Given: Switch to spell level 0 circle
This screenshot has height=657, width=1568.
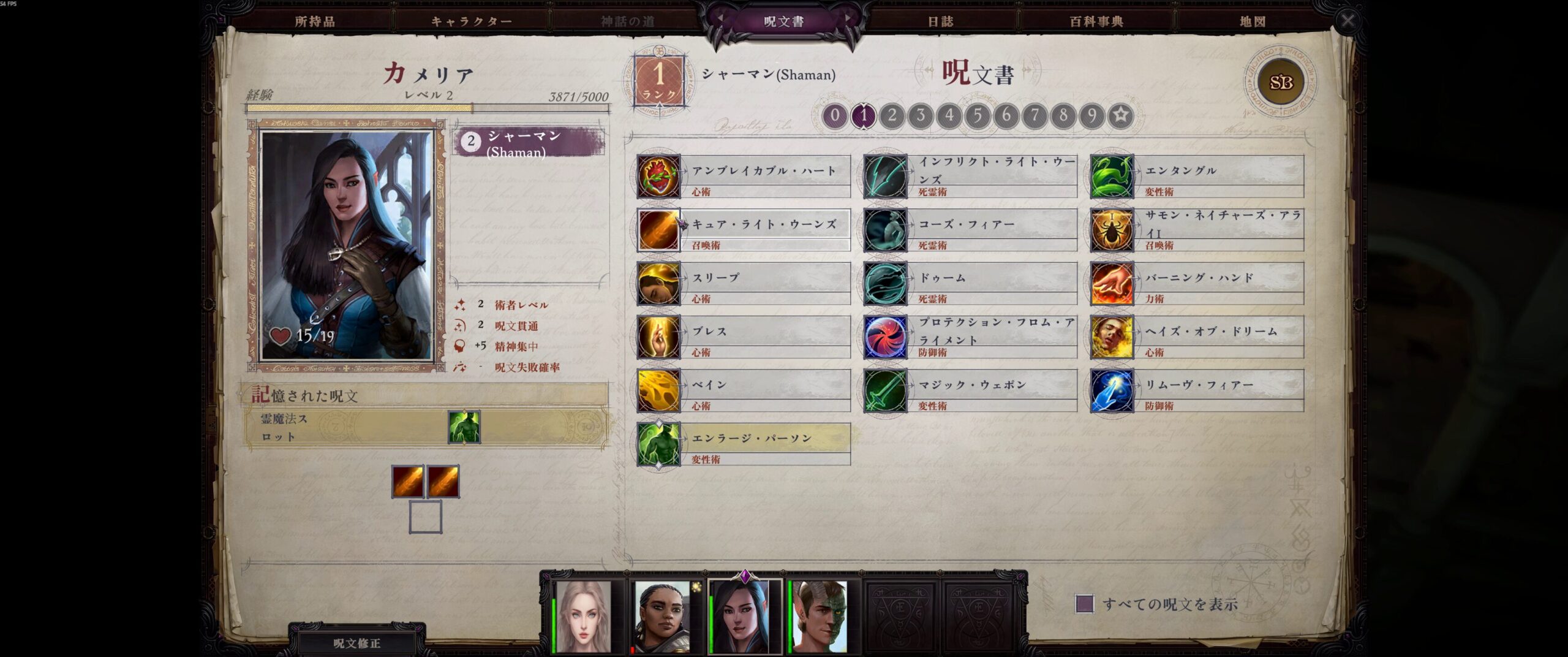Looking at the screenshot, I should pyautogui.click(x=834, y=115).
